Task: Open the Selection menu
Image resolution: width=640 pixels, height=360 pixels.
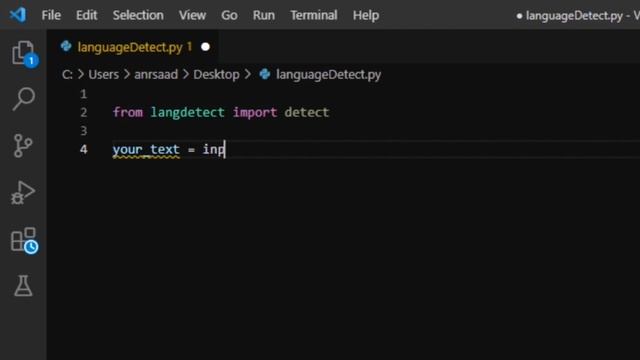Action: point(138,16)
